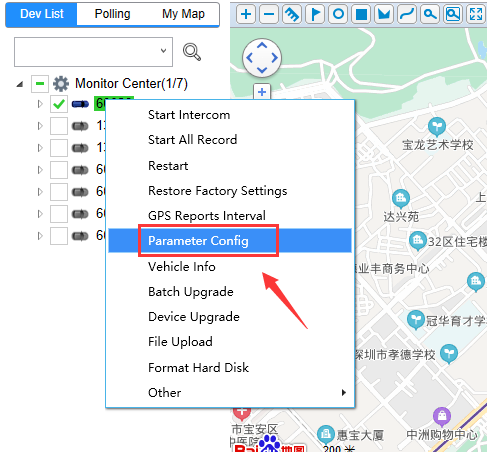Expand the third vehicle's tree node
This screenshot has width=487, height=452.
(x=40, y=148)
